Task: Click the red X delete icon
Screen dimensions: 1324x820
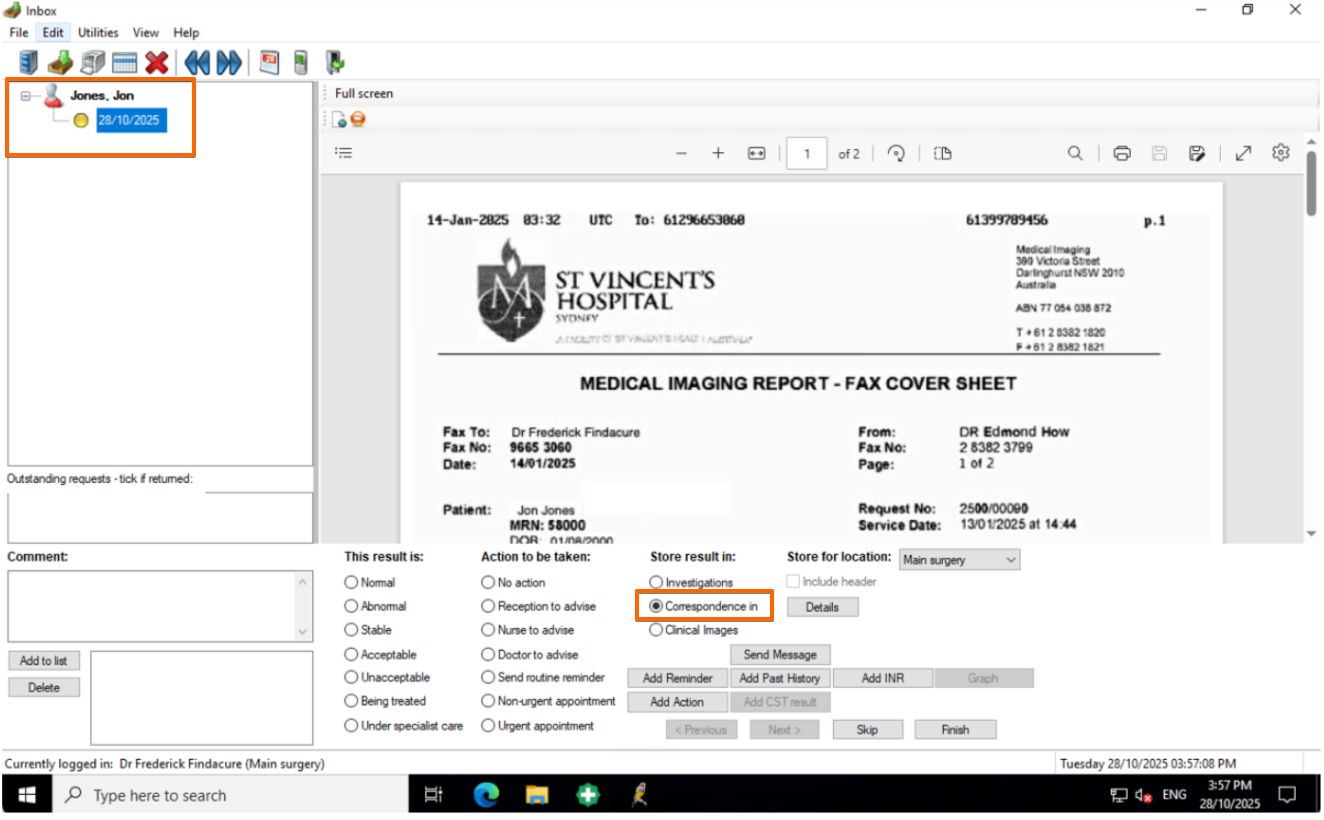Action: click(x=156, y=63)
